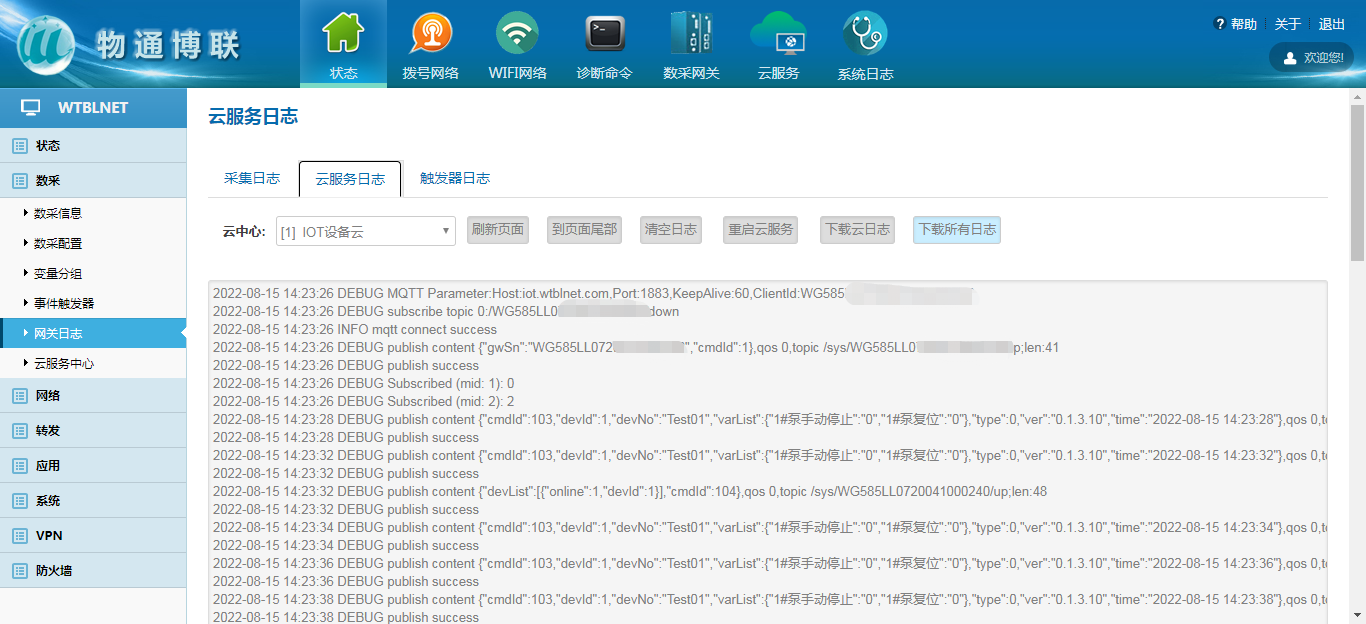Click the help question mark icon
This screenshot has height=624, width=1366.
1220,24
